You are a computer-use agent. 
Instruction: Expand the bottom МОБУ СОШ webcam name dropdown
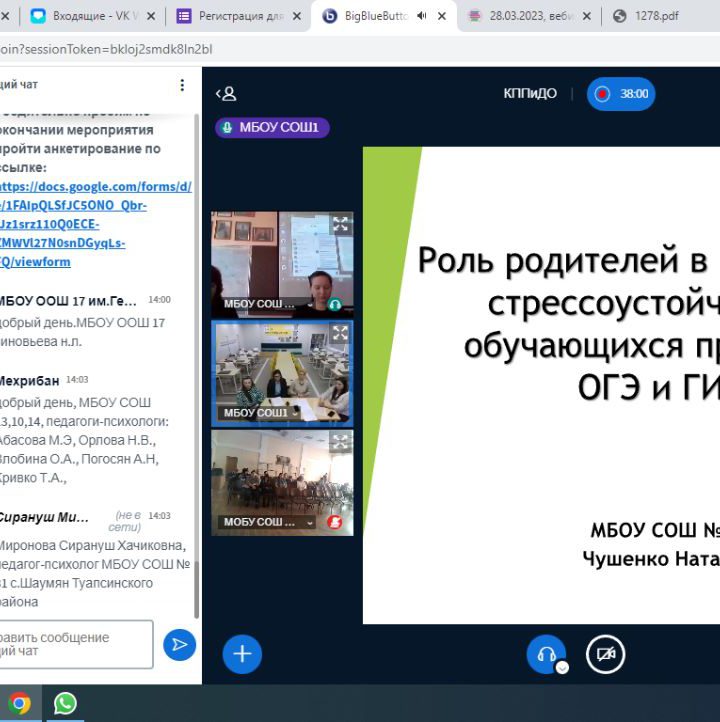[310, 522]
